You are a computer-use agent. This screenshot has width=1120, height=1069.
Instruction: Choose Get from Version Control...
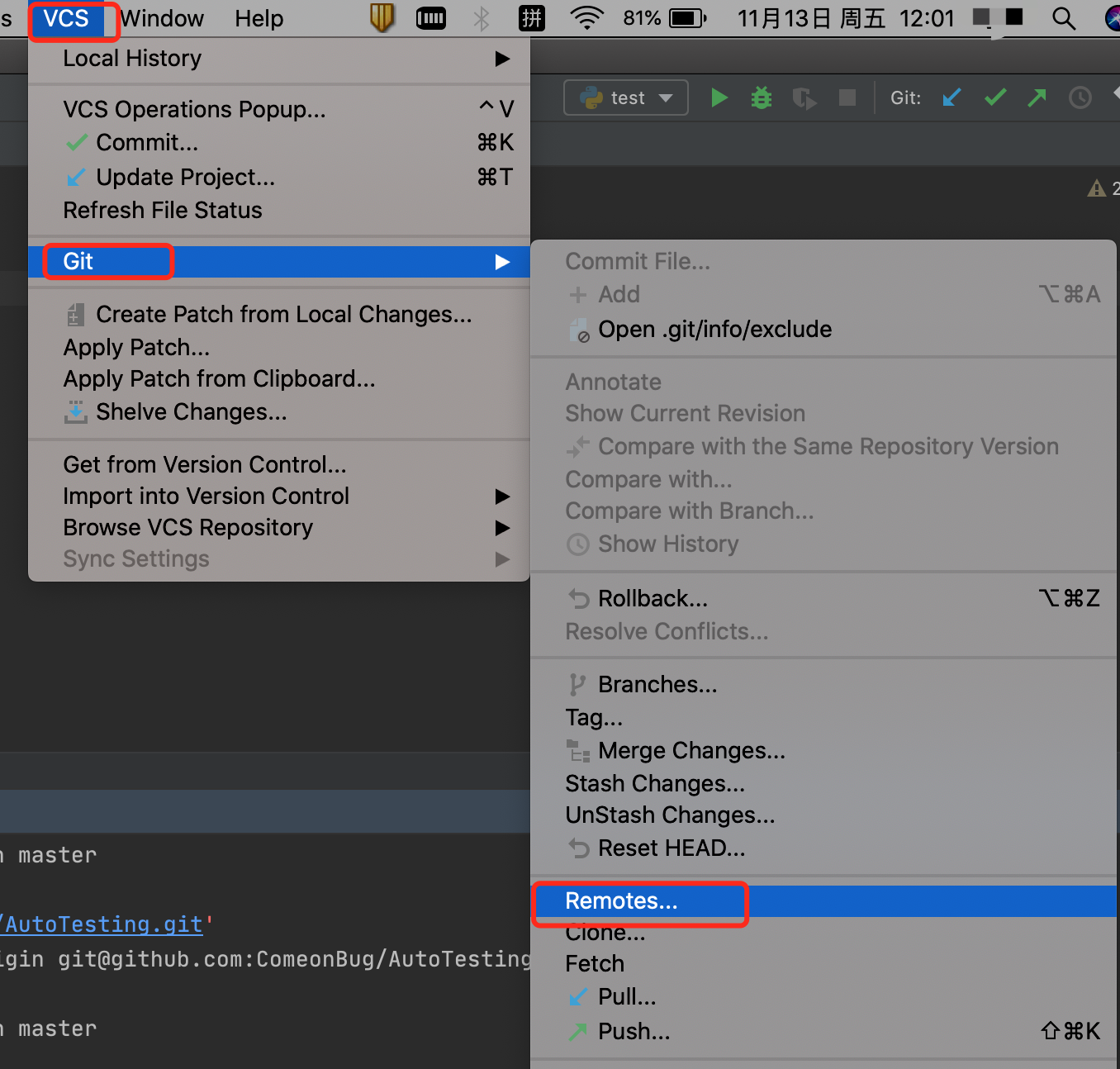279,465
